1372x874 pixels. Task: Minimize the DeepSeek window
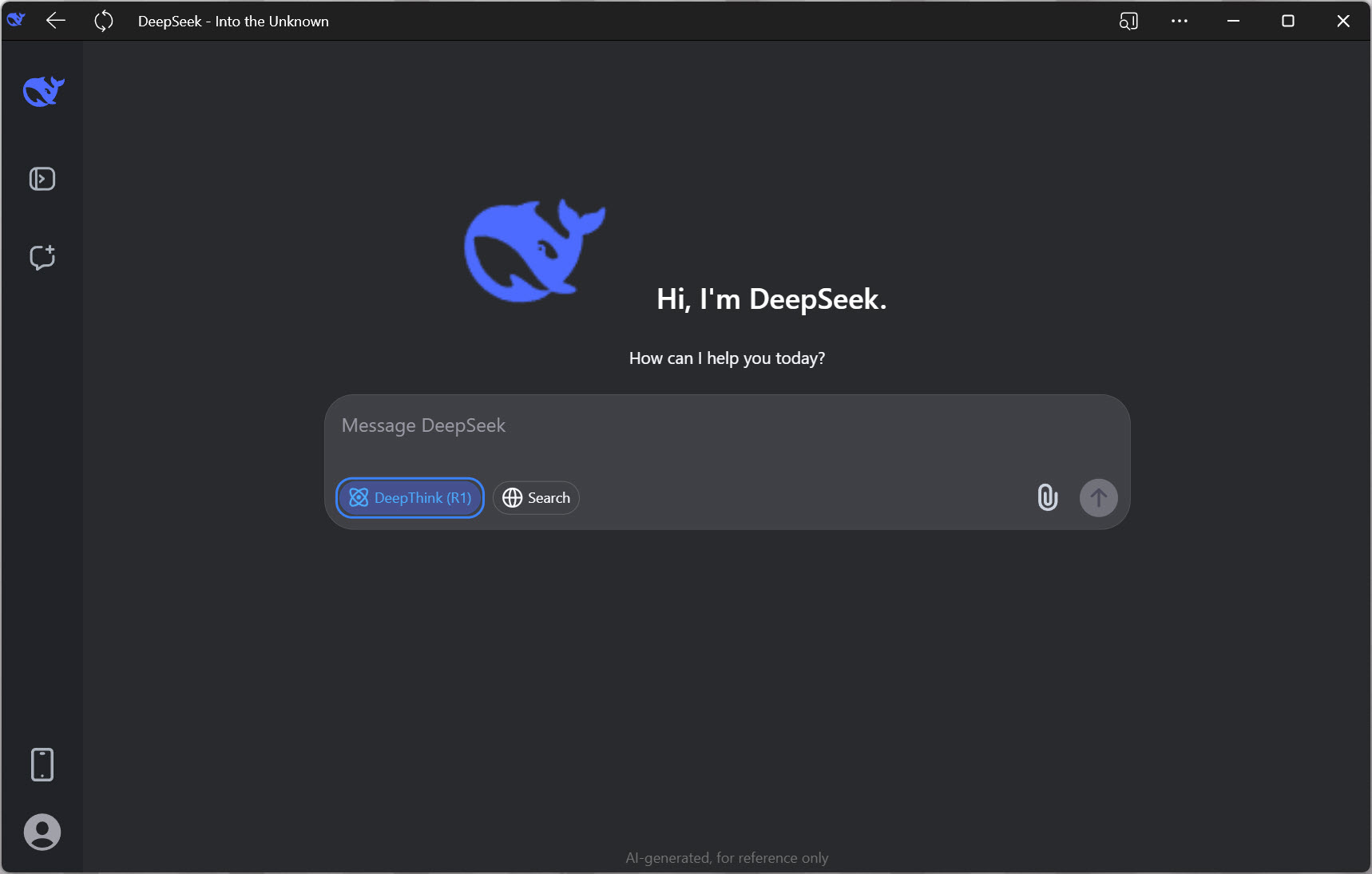1233,21
